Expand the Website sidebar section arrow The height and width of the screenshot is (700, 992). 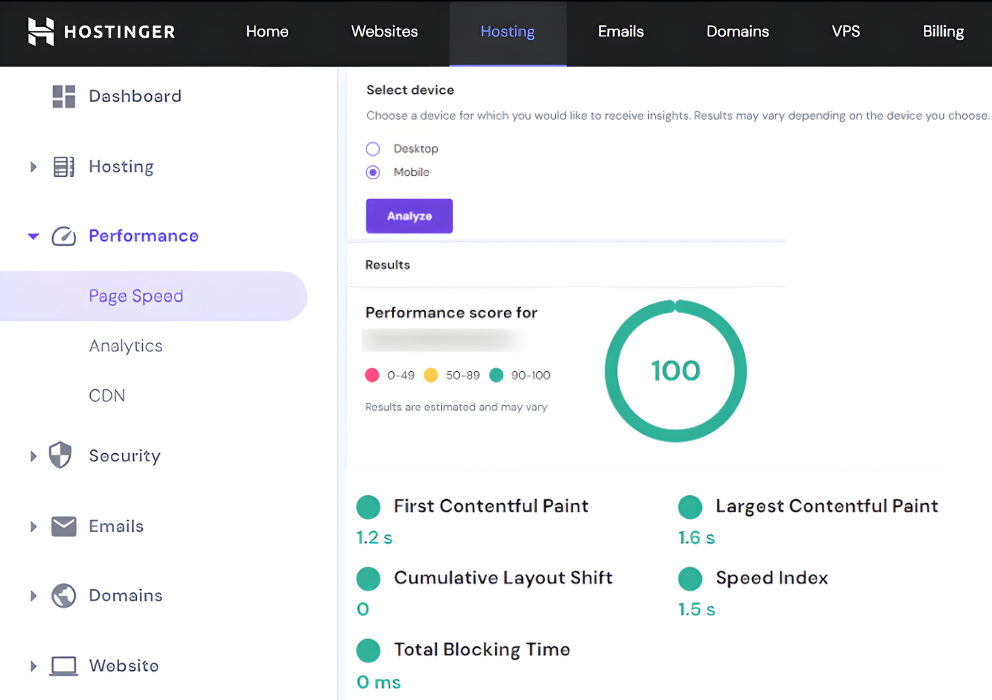click(33, 666)
